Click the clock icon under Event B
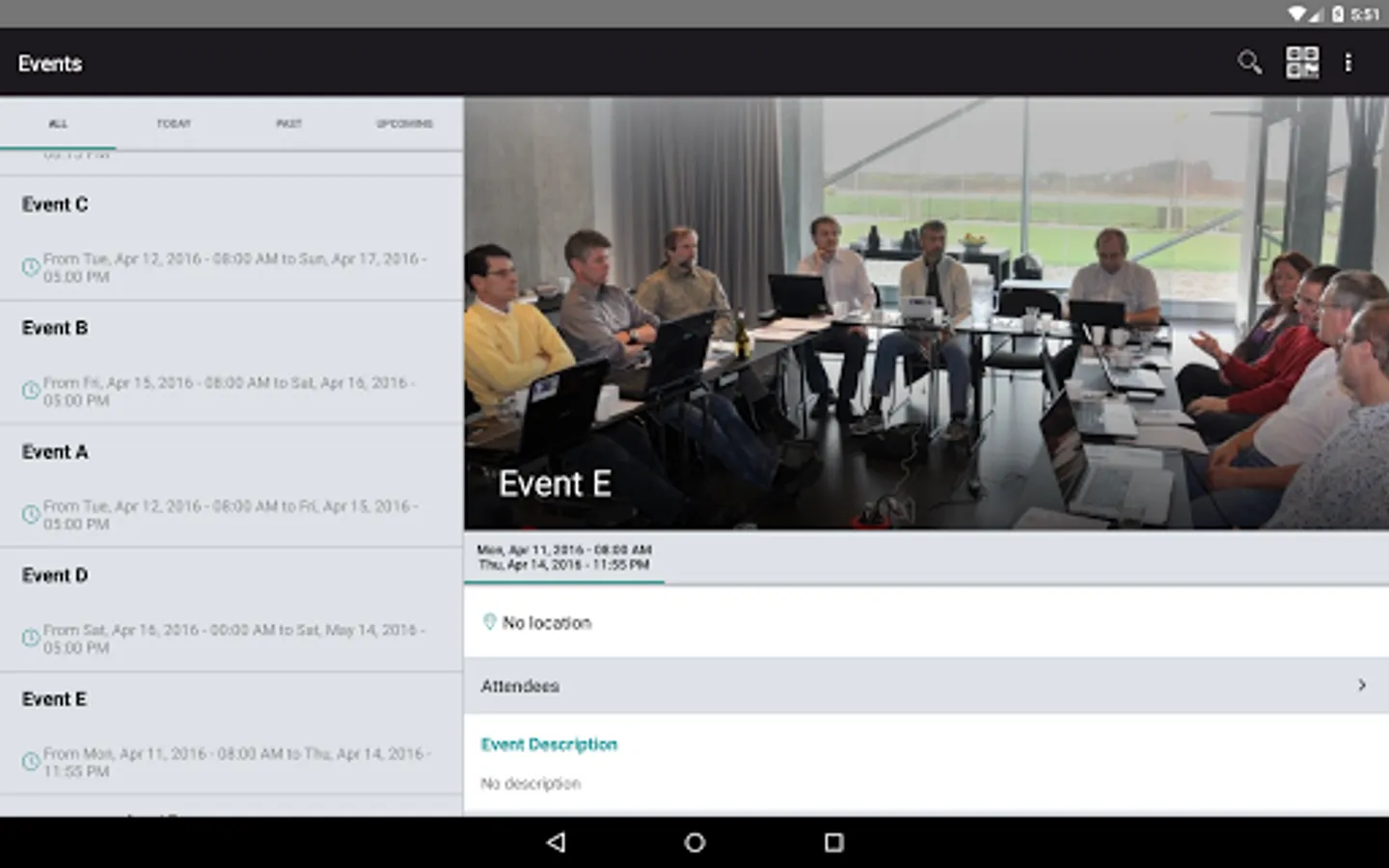The width and height of the screenshot is (1389, 868). point(31,391)
